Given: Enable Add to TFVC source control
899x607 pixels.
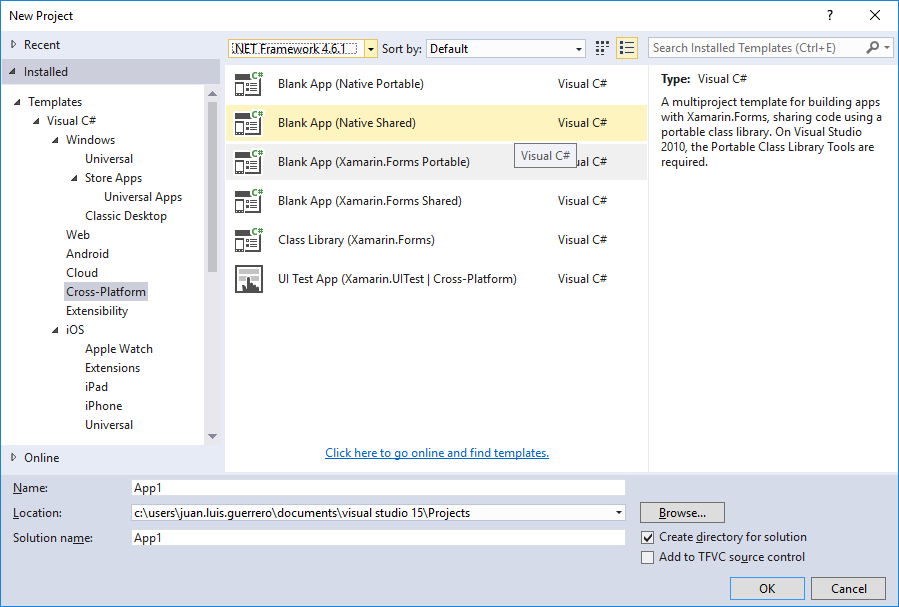Looking at the screenshot, I should click(648, 558).
